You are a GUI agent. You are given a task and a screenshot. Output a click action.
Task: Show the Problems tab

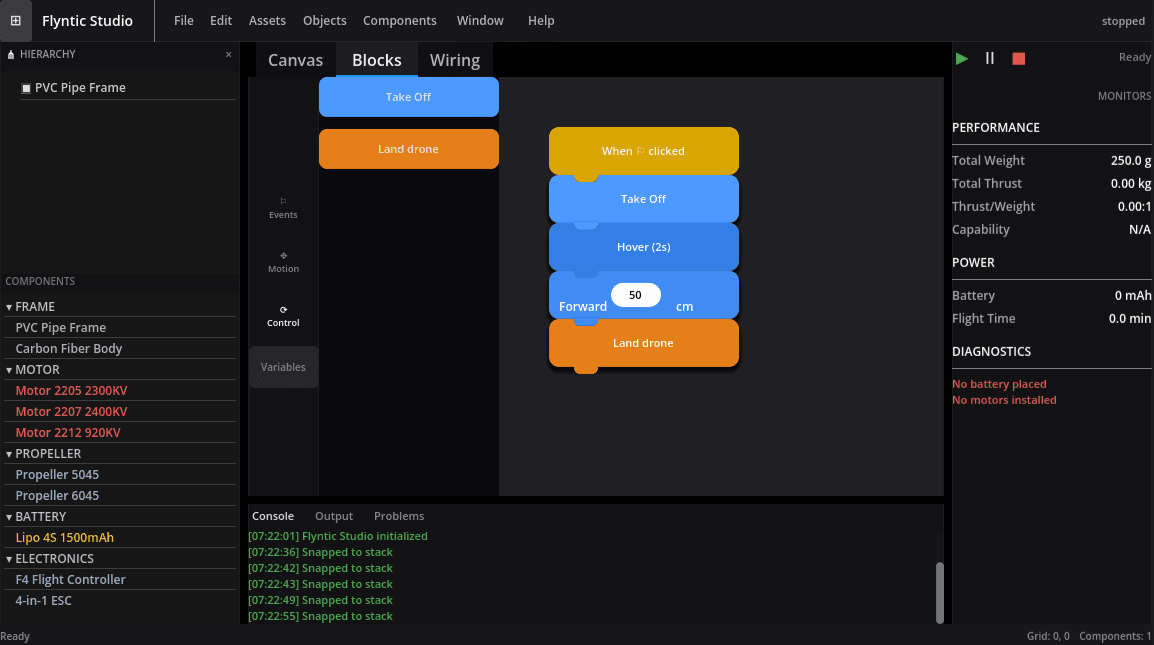coord(399,516)
